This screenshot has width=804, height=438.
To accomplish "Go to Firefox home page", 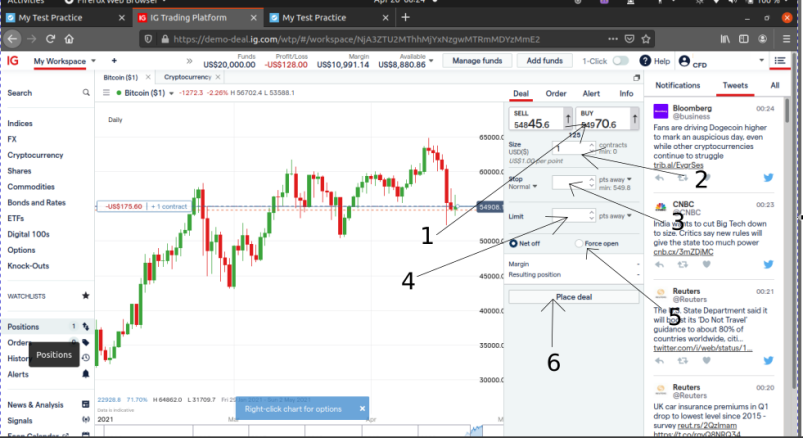I will [69, 39].
